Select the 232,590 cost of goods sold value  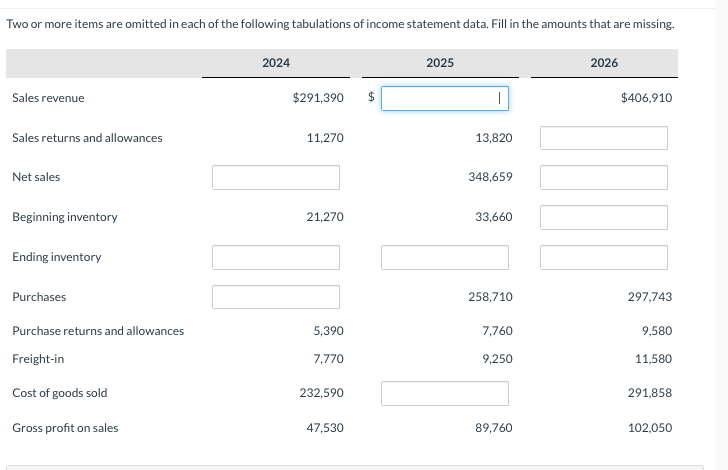[321, 392]
